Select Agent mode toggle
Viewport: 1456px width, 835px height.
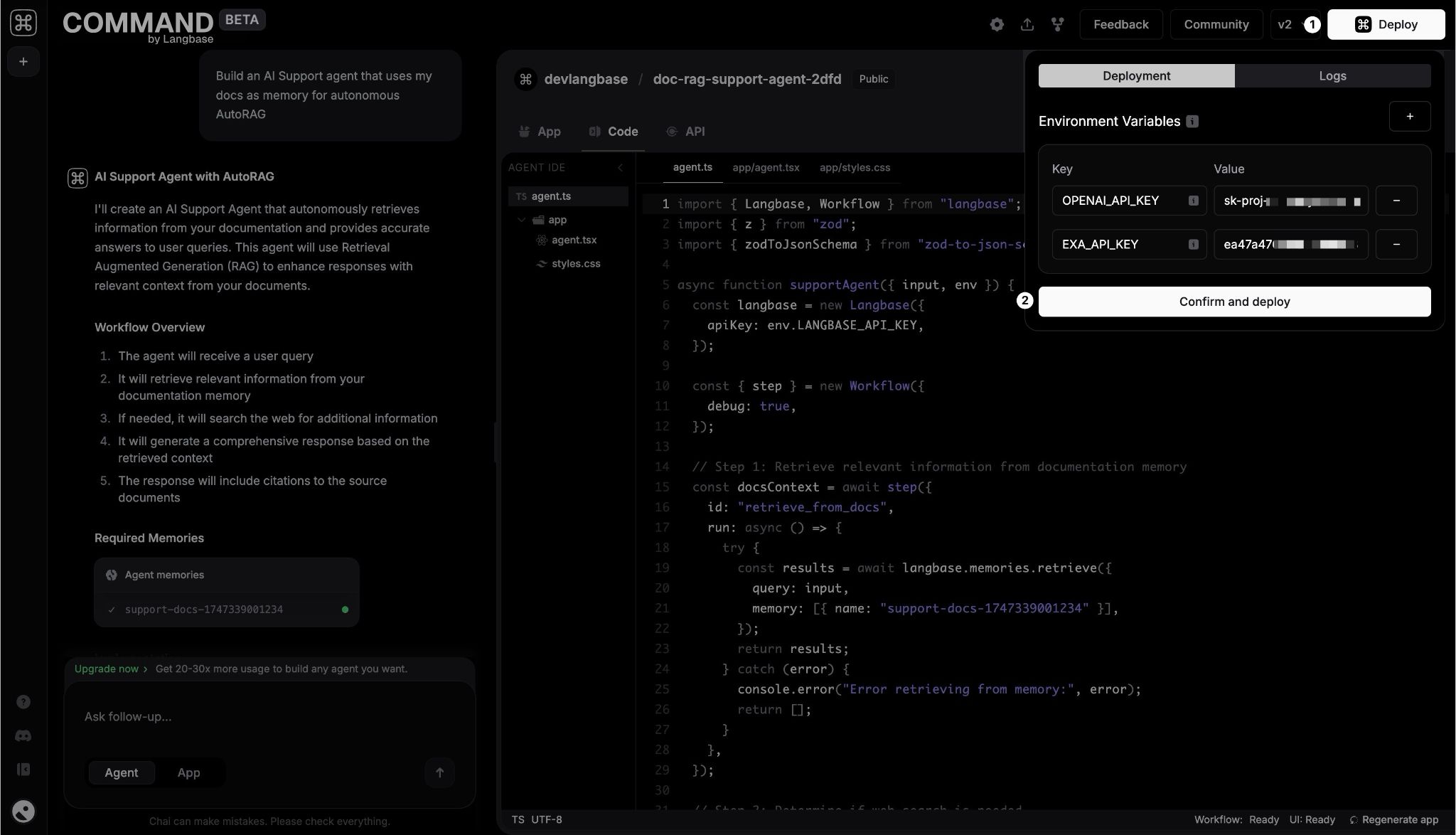pyautogui.click(x=121, y=772)
